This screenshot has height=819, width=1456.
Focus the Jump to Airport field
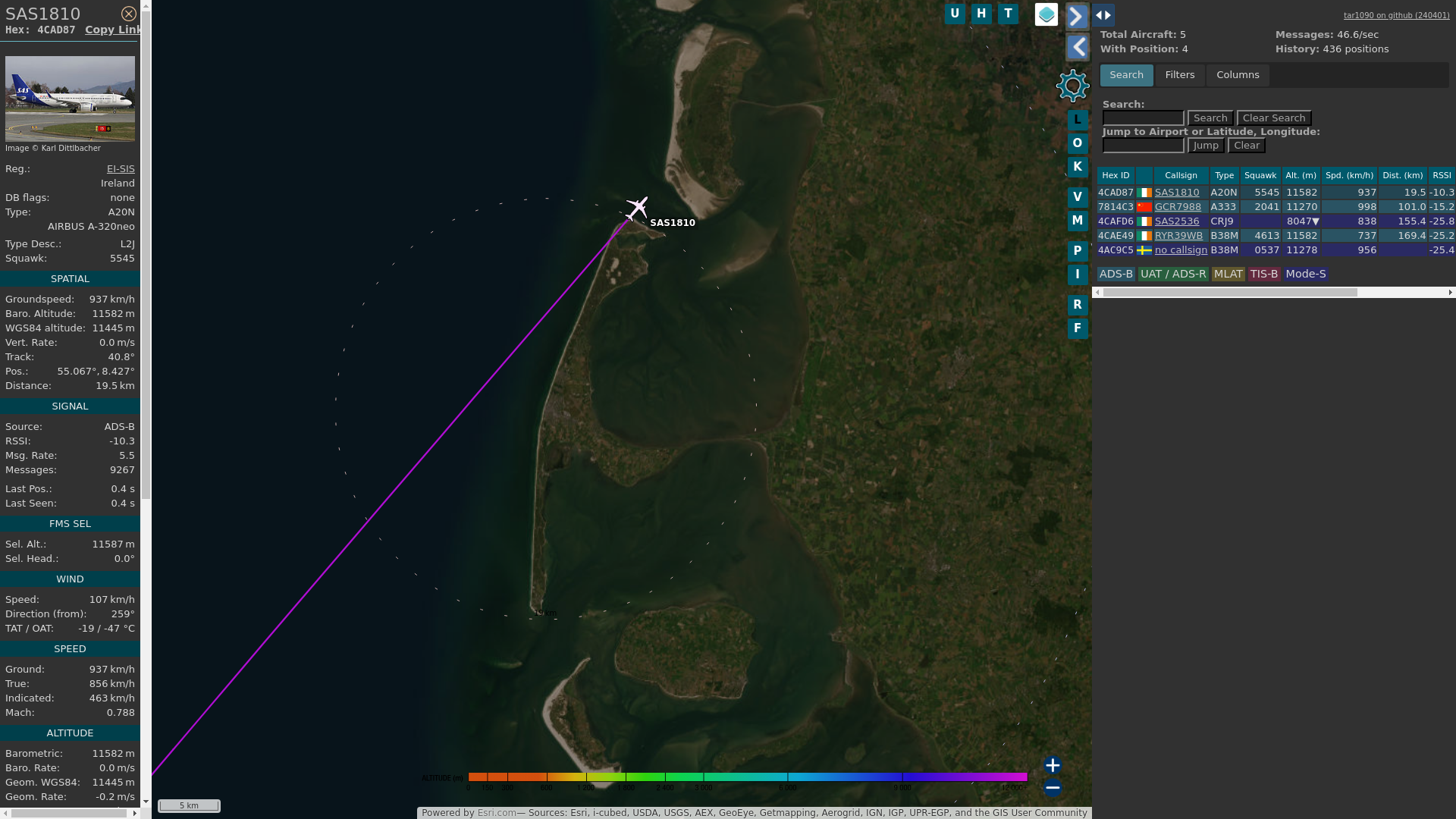pyautogui.click(x=1143, y=146)
